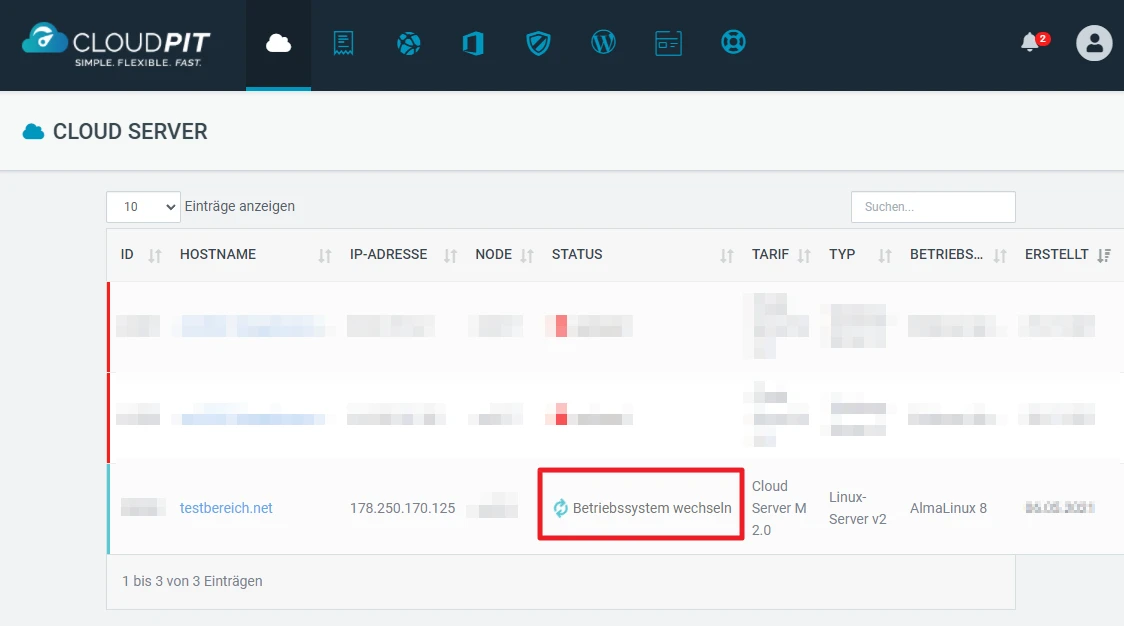The height and width of the screenshot is (626, 1124).
Task: Sort by Erstellt column header
Action: coord(1067,255)
